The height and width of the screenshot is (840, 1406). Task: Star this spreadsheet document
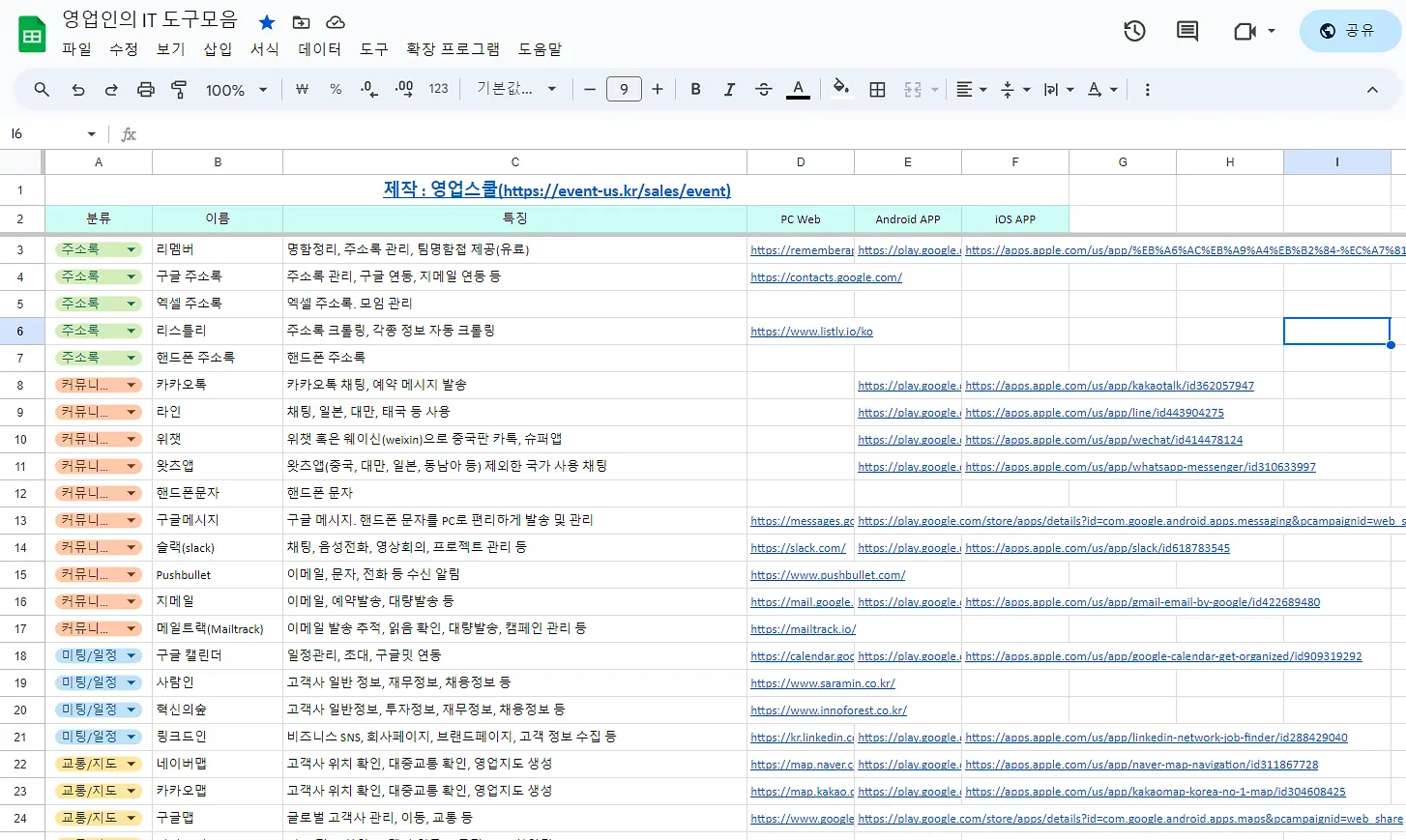[x=267, y=21]
